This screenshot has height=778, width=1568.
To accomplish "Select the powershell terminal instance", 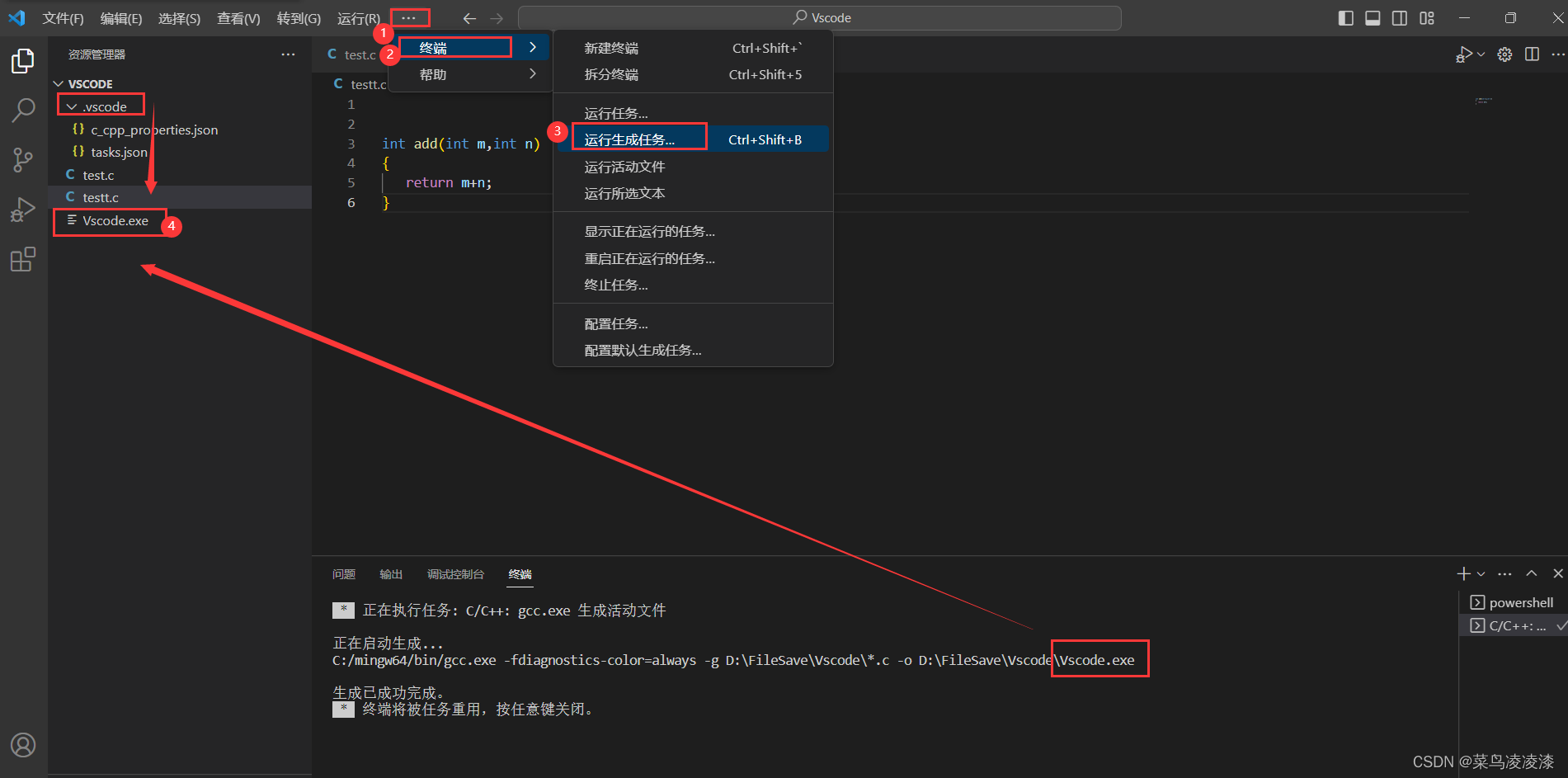I will 1513,602.
